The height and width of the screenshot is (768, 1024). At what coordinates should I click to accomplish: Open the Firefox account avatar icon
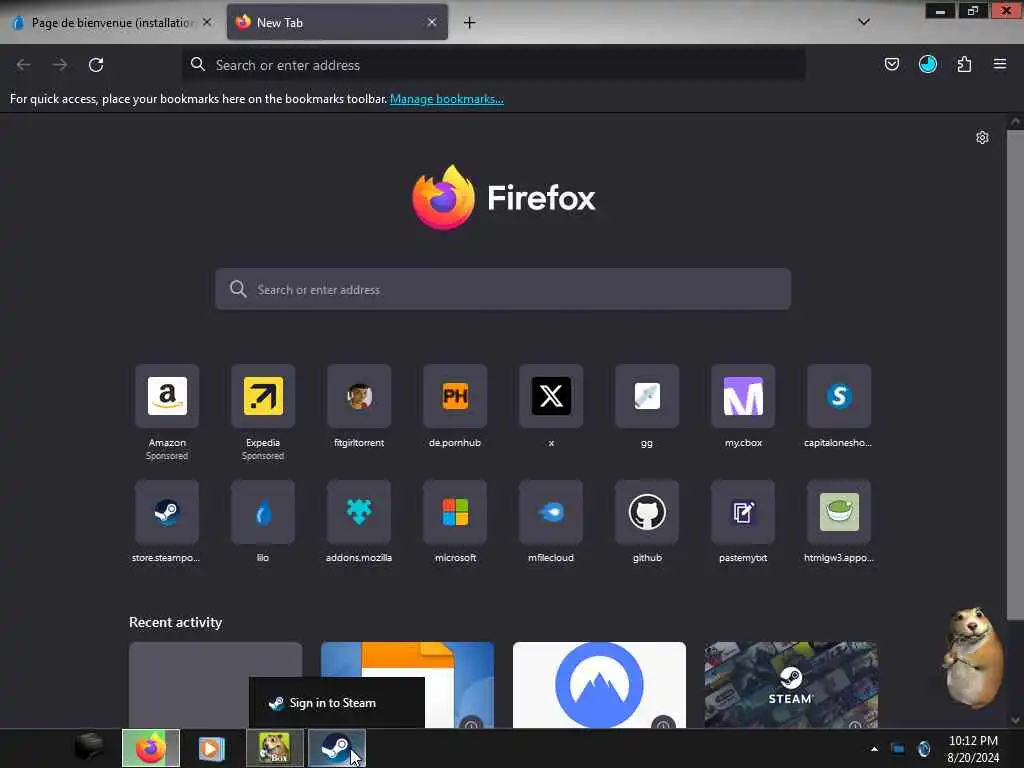928,64
